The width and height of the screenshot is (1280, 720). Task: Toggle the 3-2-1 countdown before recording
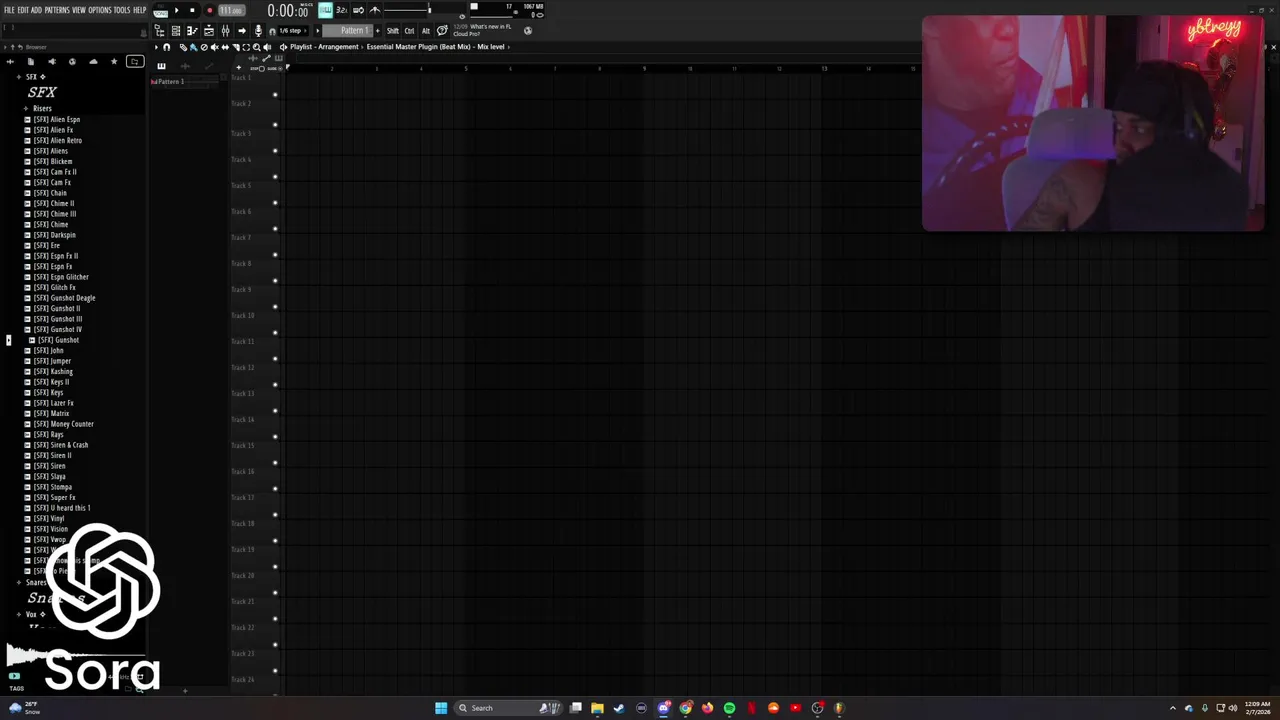[x=342, y=10]
